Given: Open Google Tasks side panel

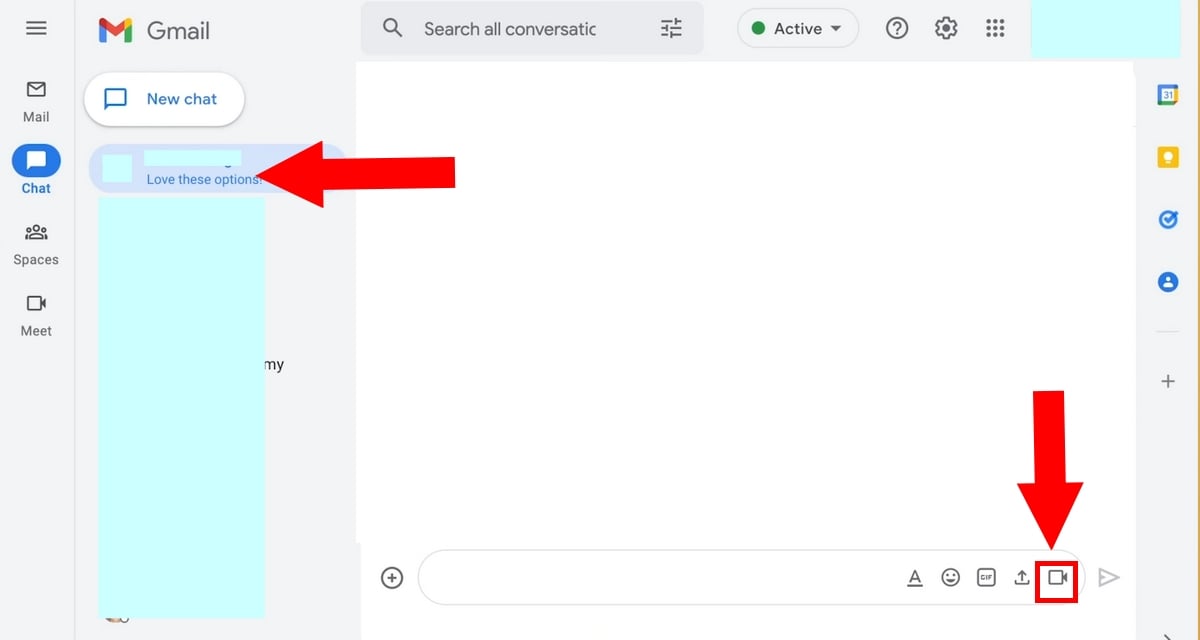Looking at the screenshot, I should [x=1167, y=220].
